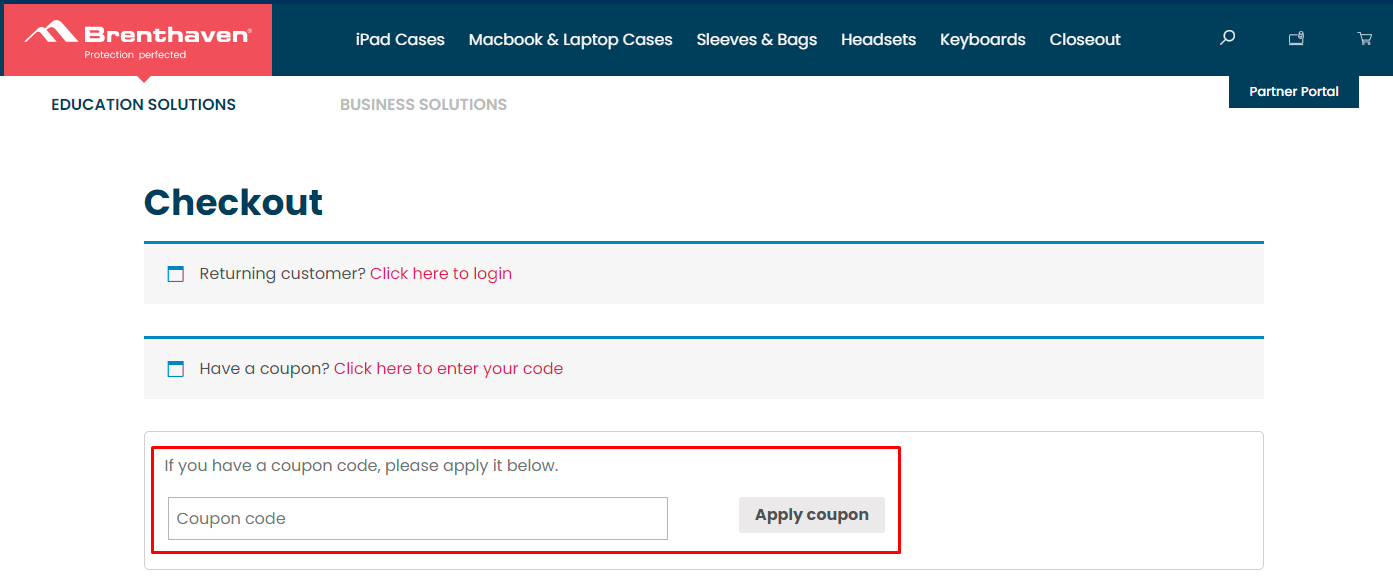
Task: Open the search magnifier icon
Action: (x=1228, y=38)
